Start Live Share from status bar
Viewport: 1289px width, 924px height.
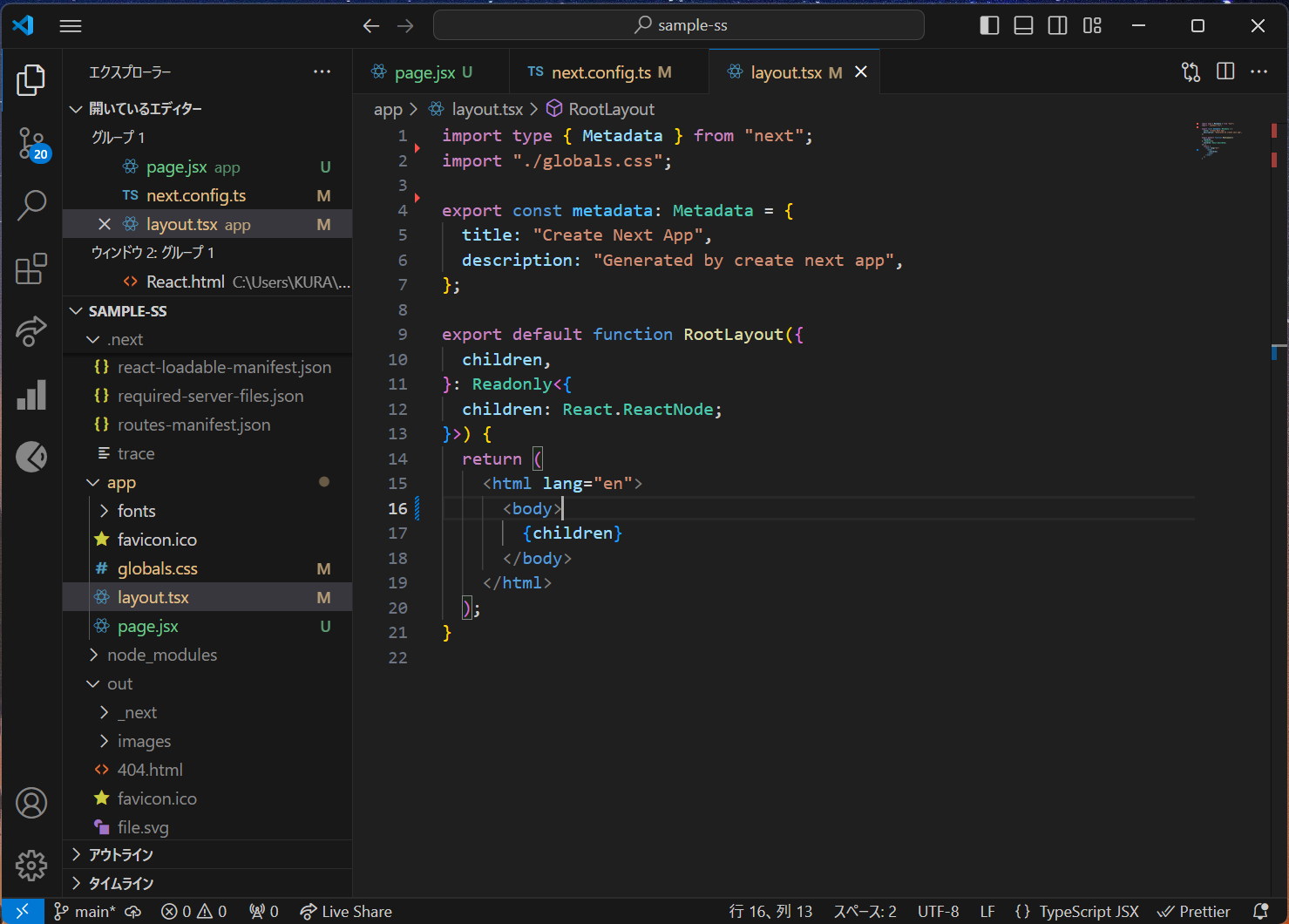346,911
